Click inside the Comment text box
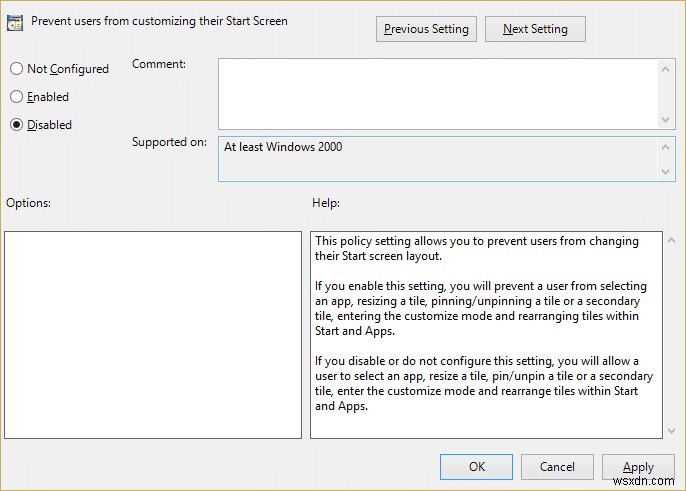This screenshot has width=686, height=491. (437, 92)
